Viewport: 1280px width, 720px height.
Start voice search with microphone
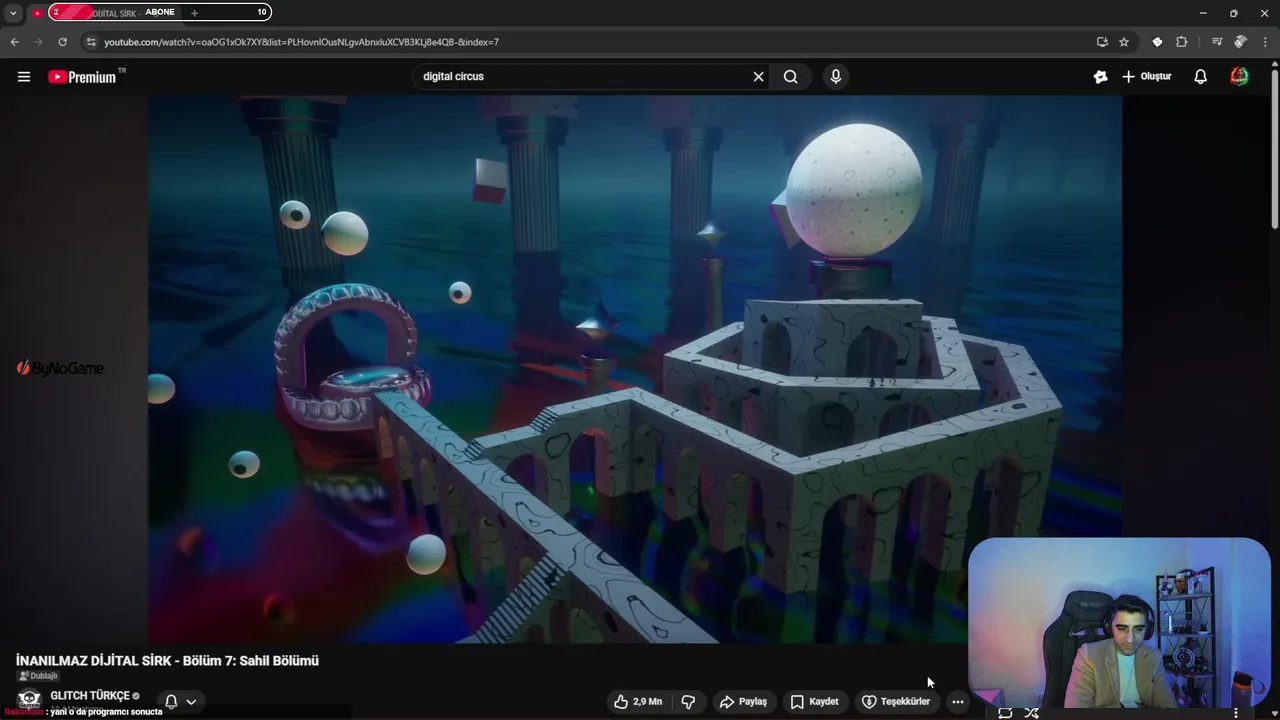tap(836, 77)
